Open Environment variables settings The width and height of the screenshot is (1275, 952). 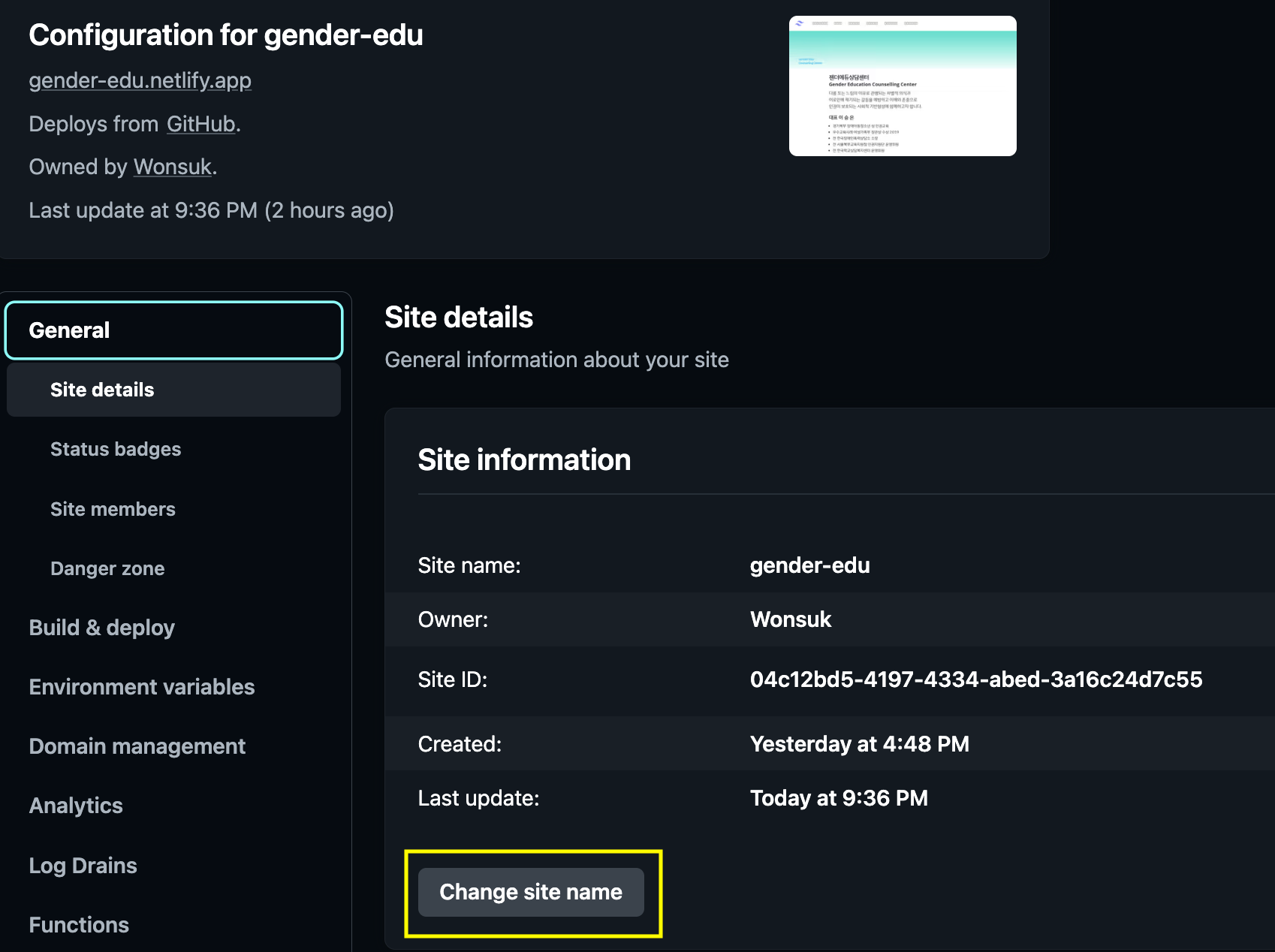point(142,687)
